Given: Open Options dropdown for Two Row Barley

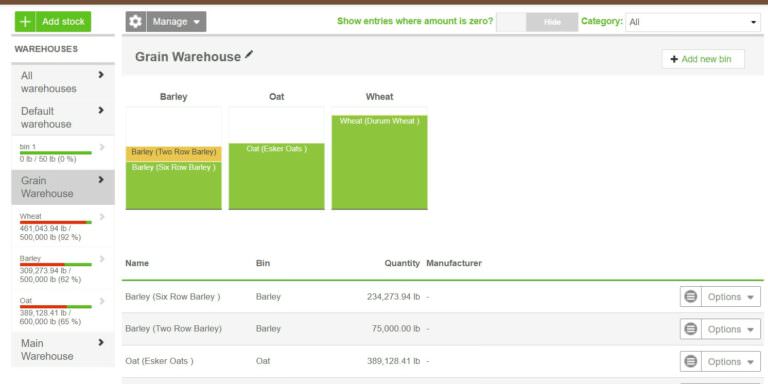Looking at the screenshot, I should (x=731, y=329).
